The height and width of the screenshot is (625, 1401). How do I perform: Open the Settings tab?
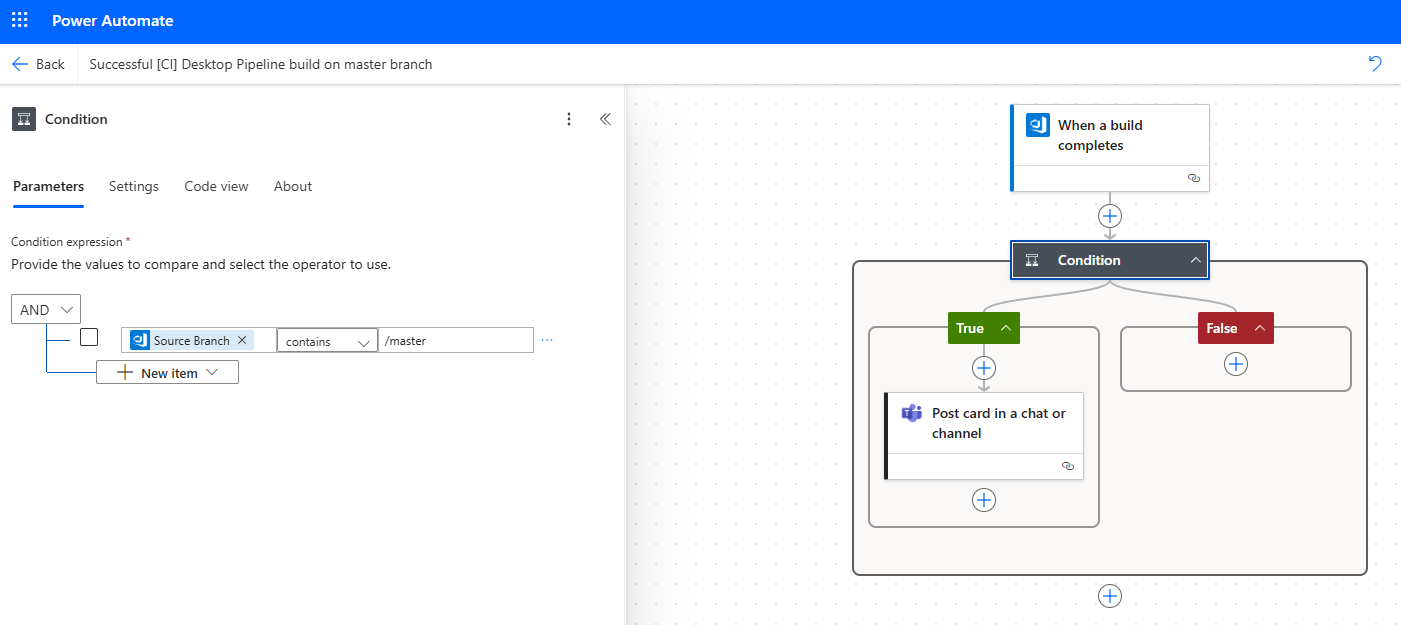[x=134, y=186]
